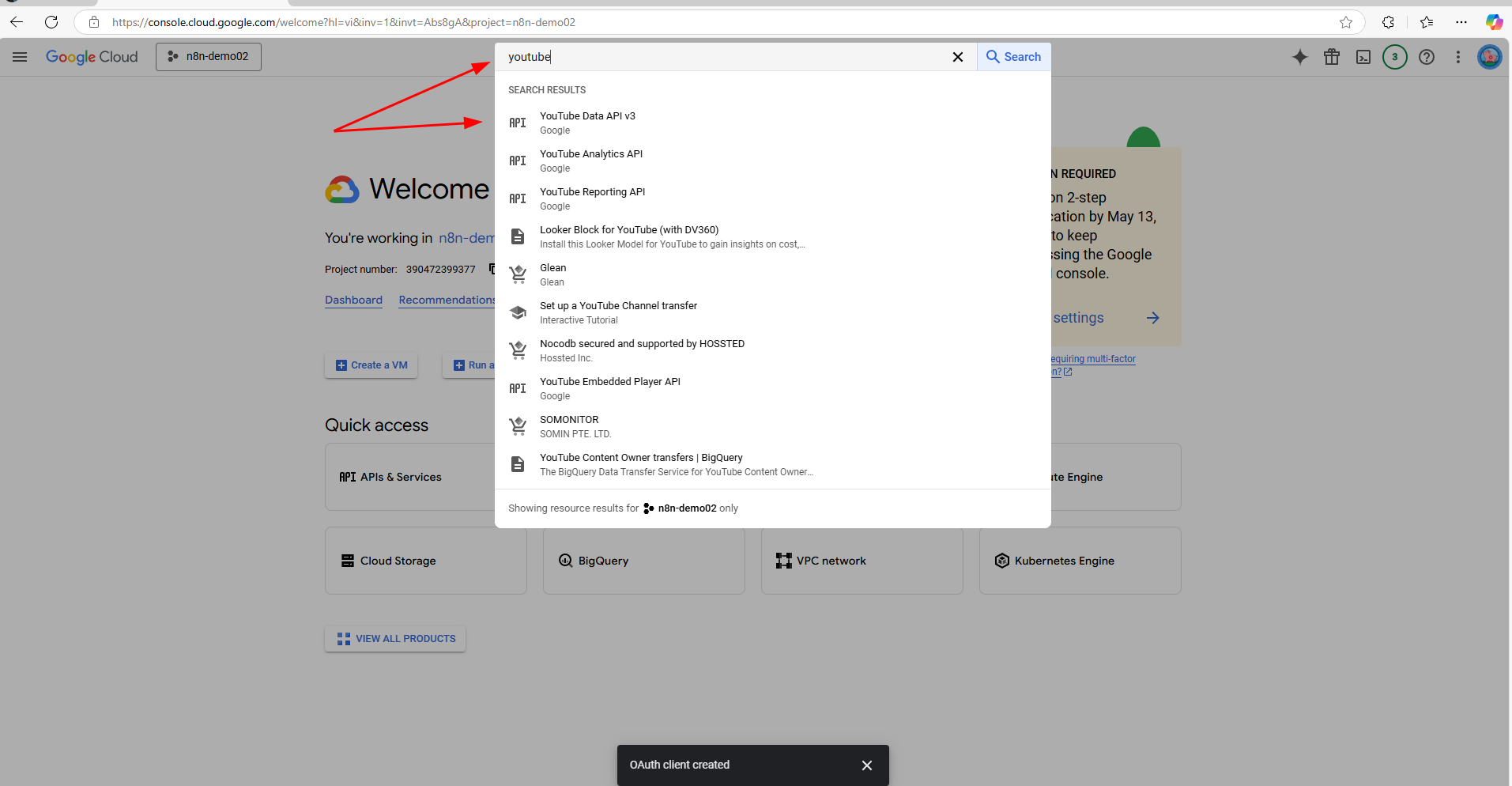Viewport: 1512px width, 786px height.
Task: Select YouTube Data API v3 result
Action: 773,123
